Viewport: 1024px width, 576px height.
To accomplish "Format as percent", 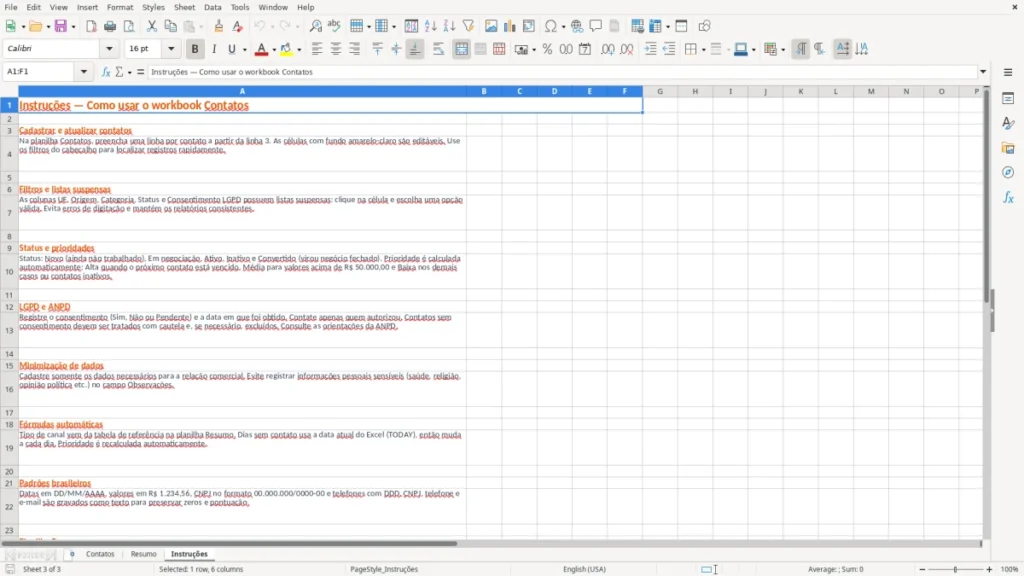I will pos(547,49).
